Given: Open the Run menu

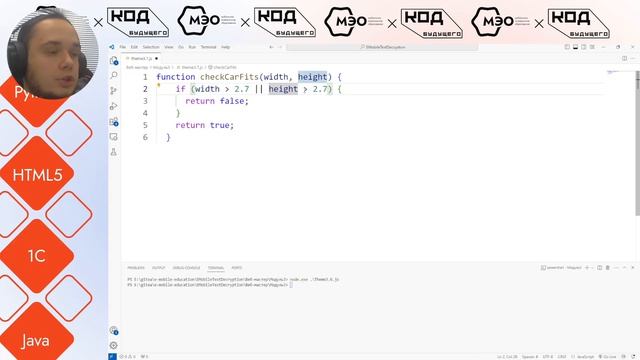Looking at the screenshot, I should tap(192, 47).
